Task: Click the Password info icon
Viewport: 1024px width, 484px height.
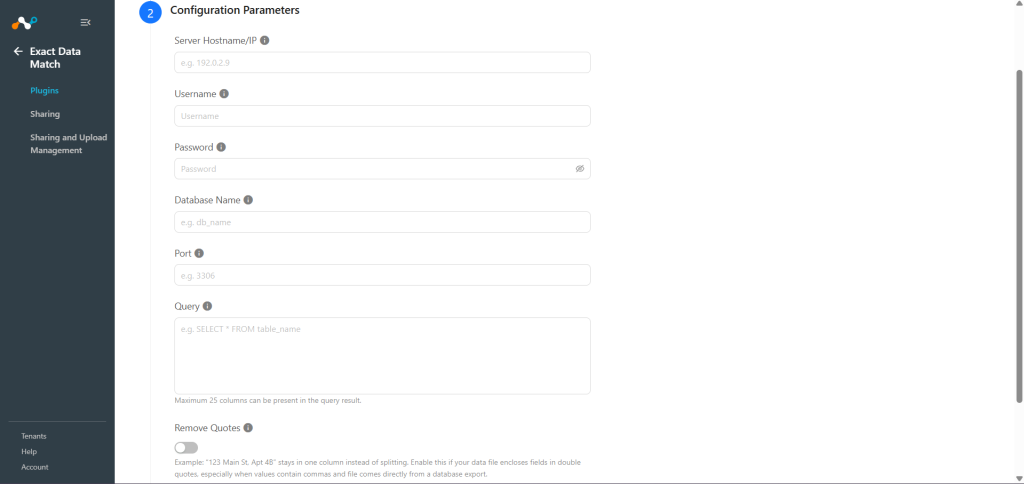Action: (x=221, y=147)
